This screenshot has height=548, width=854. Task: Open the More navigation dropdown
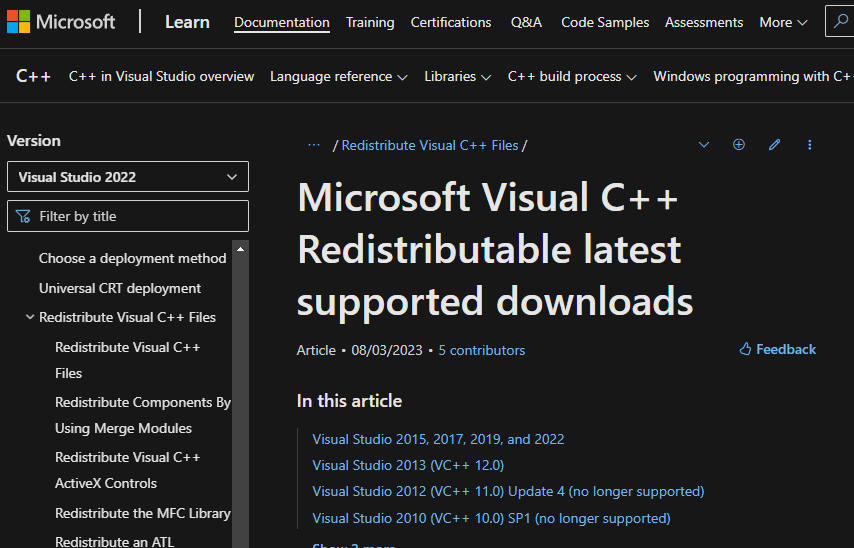click(783, 22)
